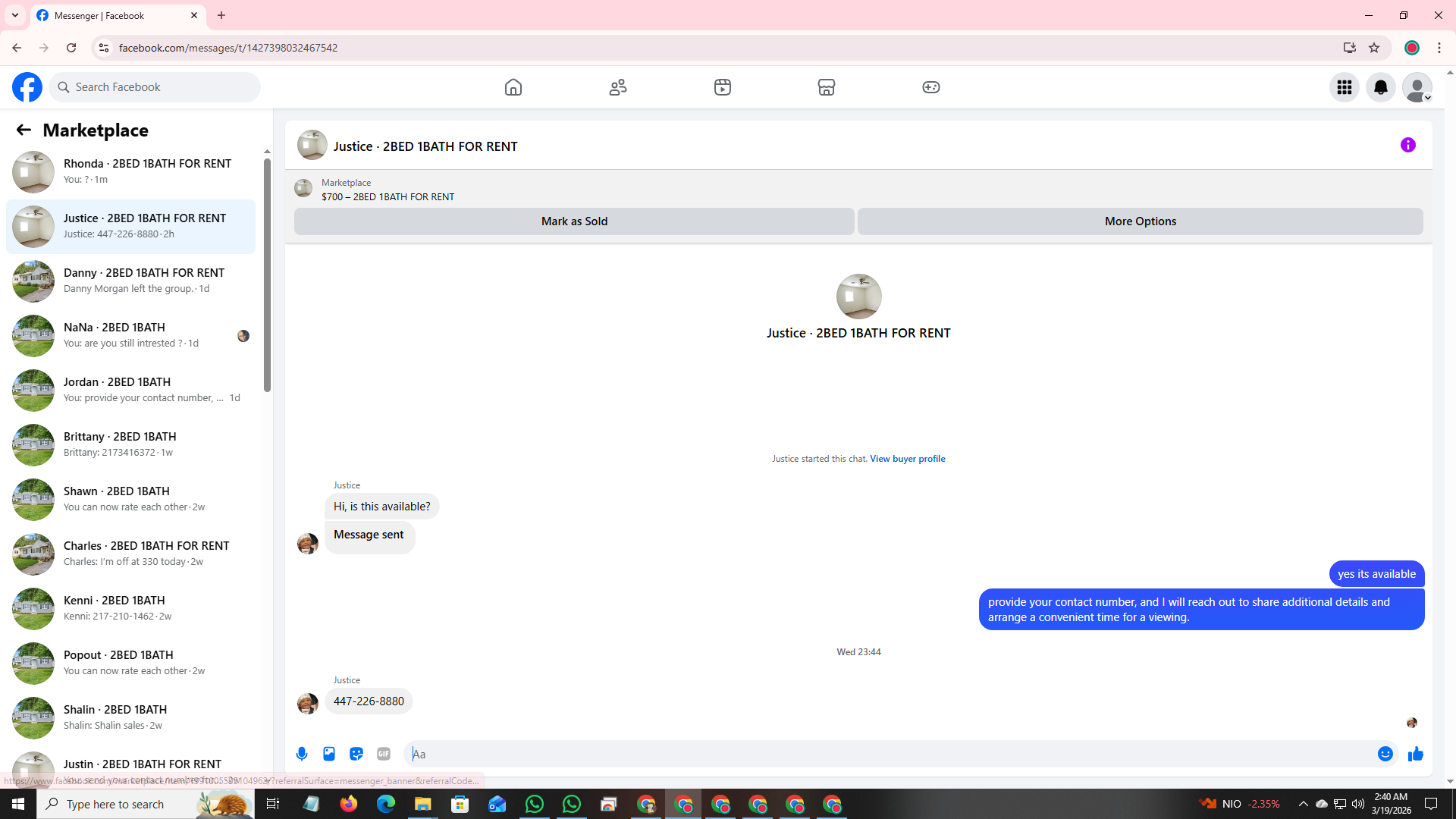Go to the Facebook Home tab

pos(513,87)
